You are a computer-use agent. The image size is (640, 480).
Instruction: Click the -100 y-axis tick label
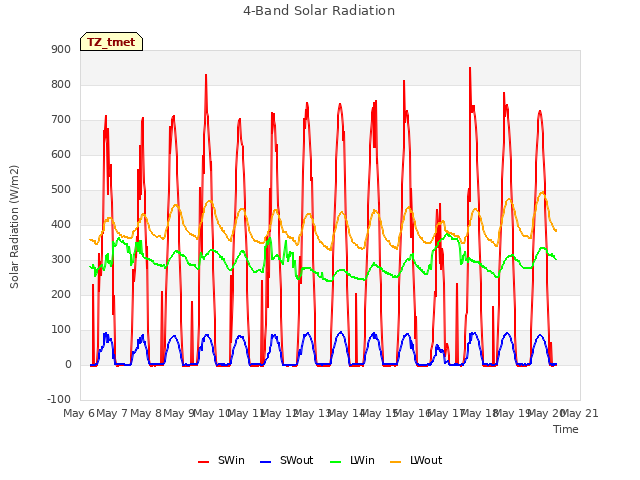(59, 399)
